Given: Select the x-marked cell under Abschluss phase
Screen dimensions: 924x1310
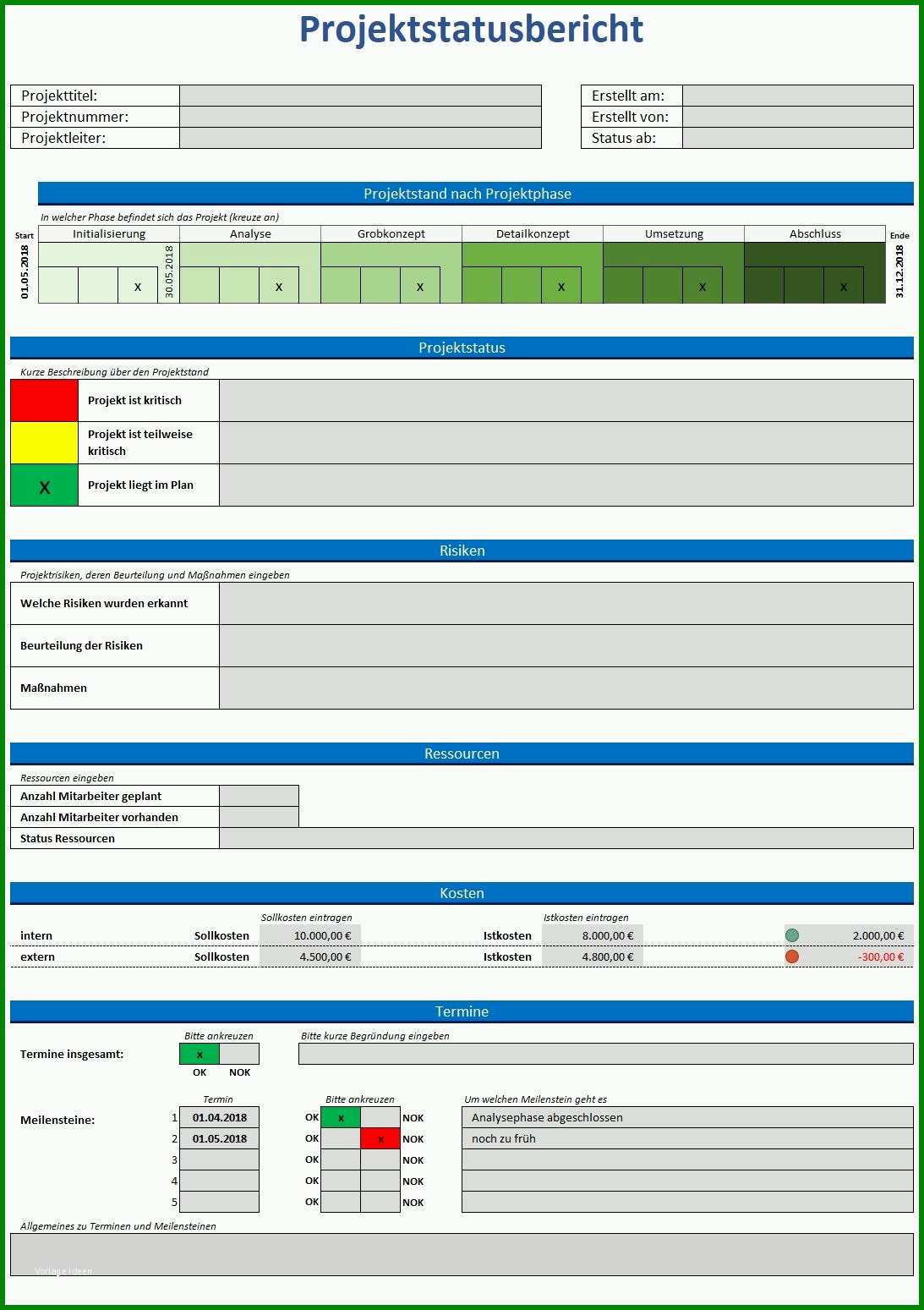Looking at the screenshot, I should (844, 285).
